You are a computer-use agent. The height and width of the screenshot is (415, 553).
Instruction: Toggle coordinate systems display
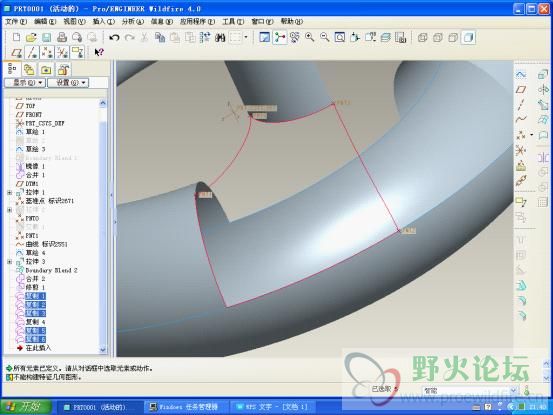pyautogui.click(x=62, y=53)
